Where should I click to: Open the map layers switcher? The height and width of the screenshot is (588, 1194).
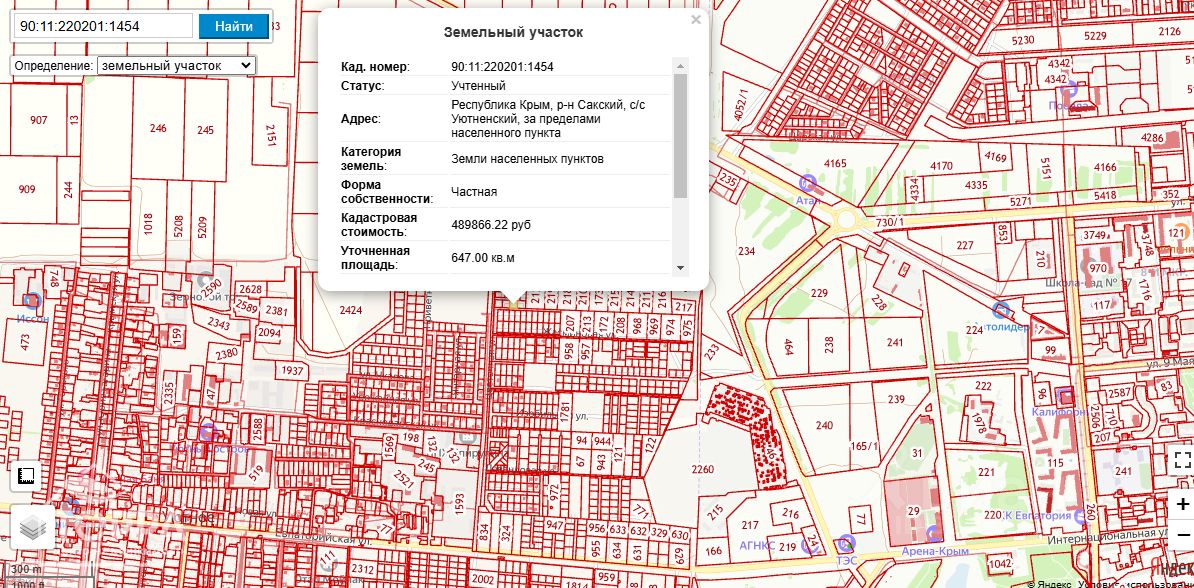point(32,527)
